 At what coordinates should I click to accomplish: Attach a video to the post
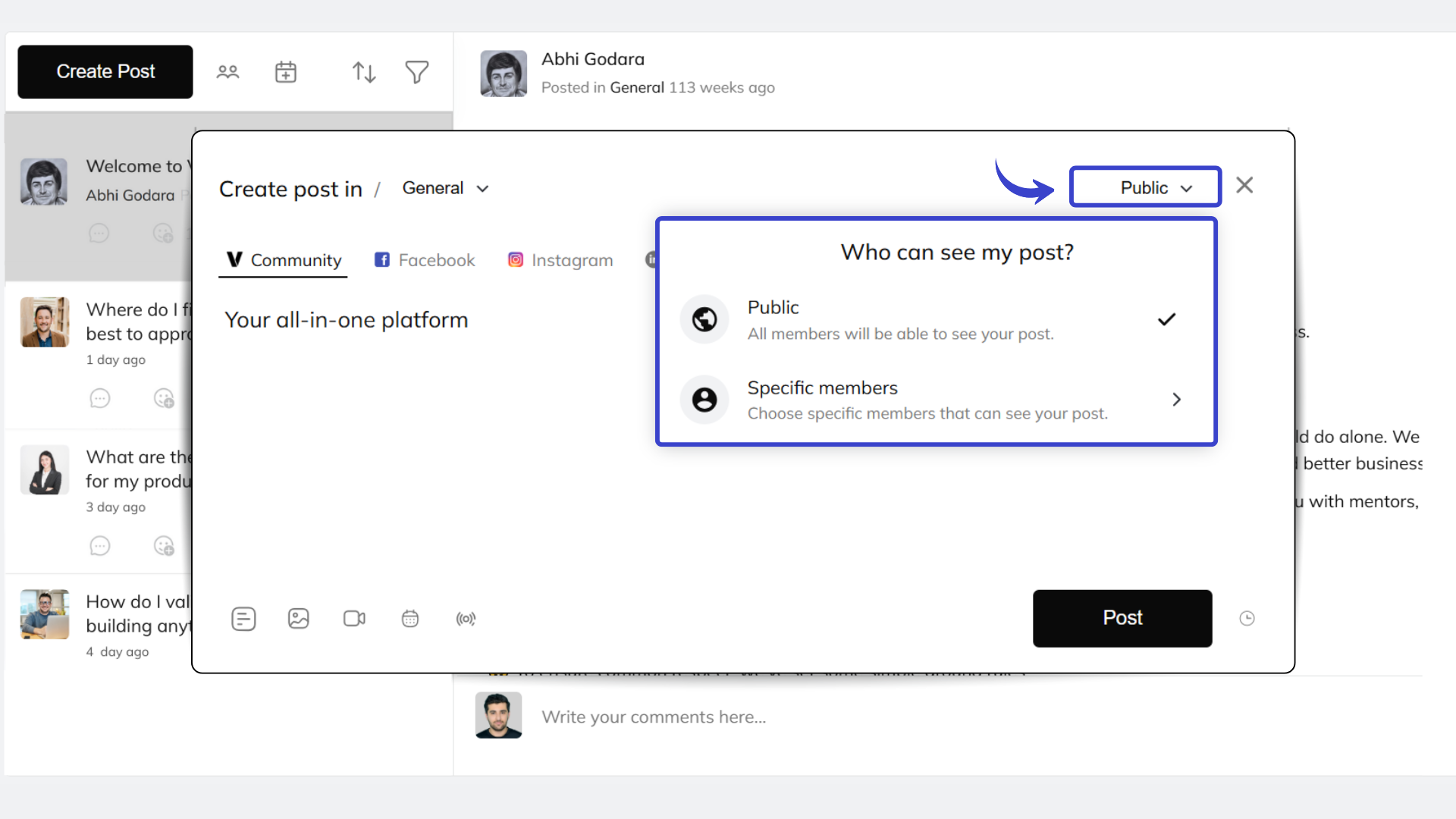pos(353,618)
